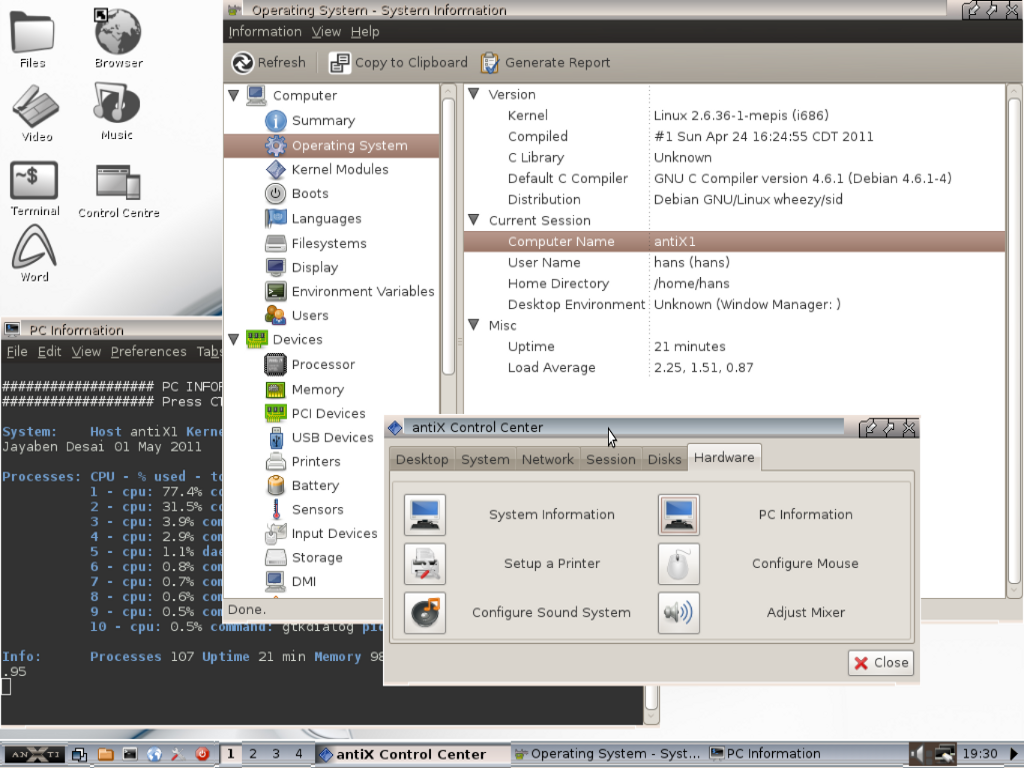Open the Video desktop icon
The width and height of the screenshot is (1024, 768).
(36, 113)
